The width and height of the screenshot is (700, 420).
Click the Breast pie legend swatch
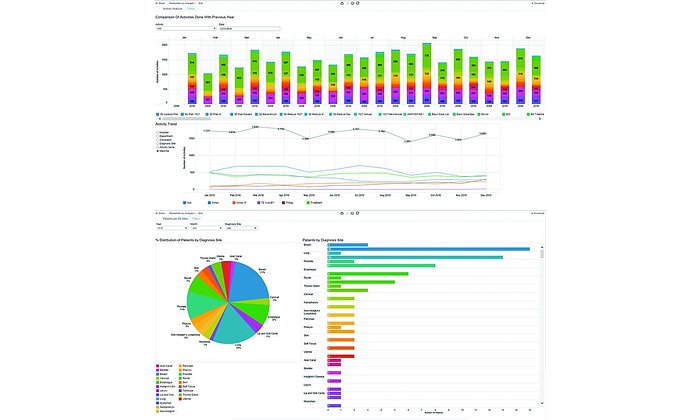point(158,374)
